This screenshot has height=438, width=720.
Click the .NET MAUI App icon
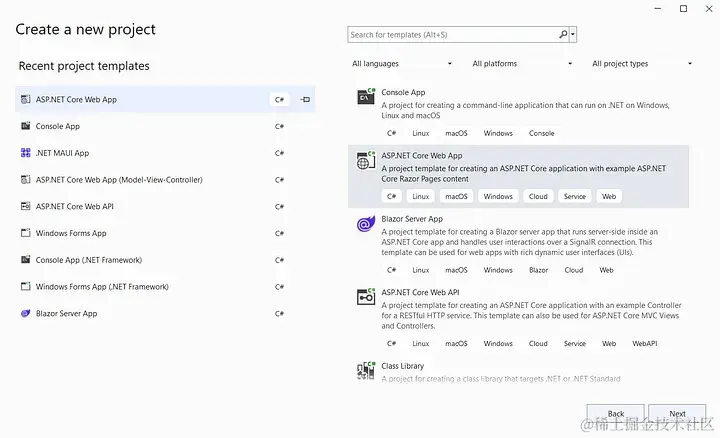(x=26, y=153)
